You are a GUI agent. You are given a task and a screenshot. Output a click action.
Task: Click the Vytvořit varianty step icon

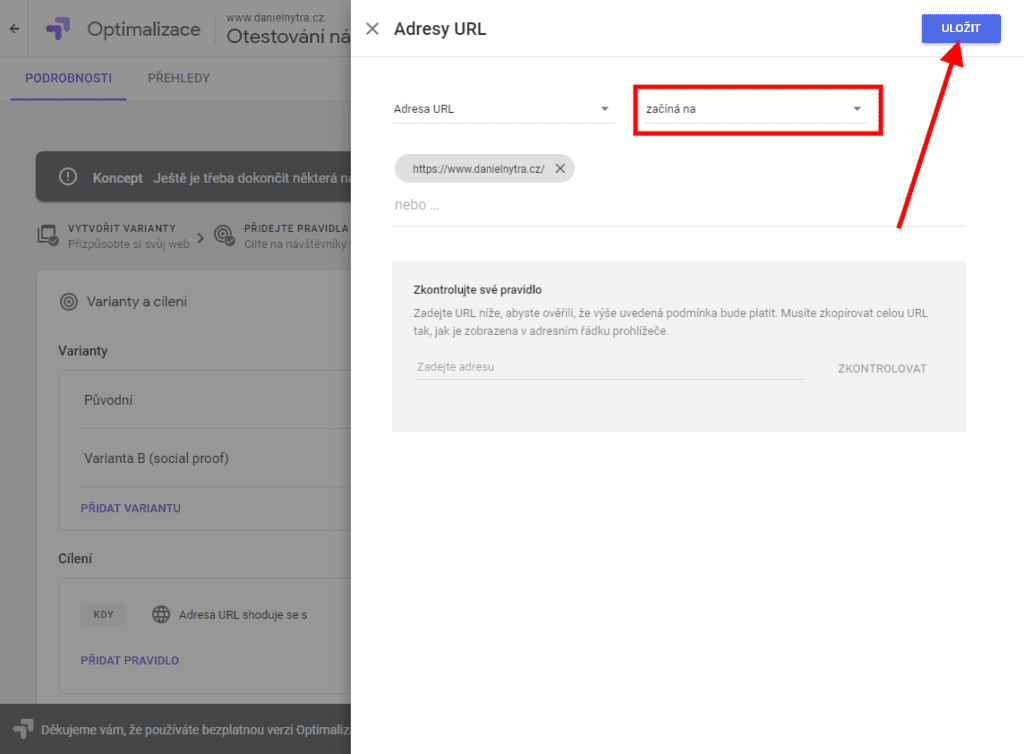coord(47,236)
